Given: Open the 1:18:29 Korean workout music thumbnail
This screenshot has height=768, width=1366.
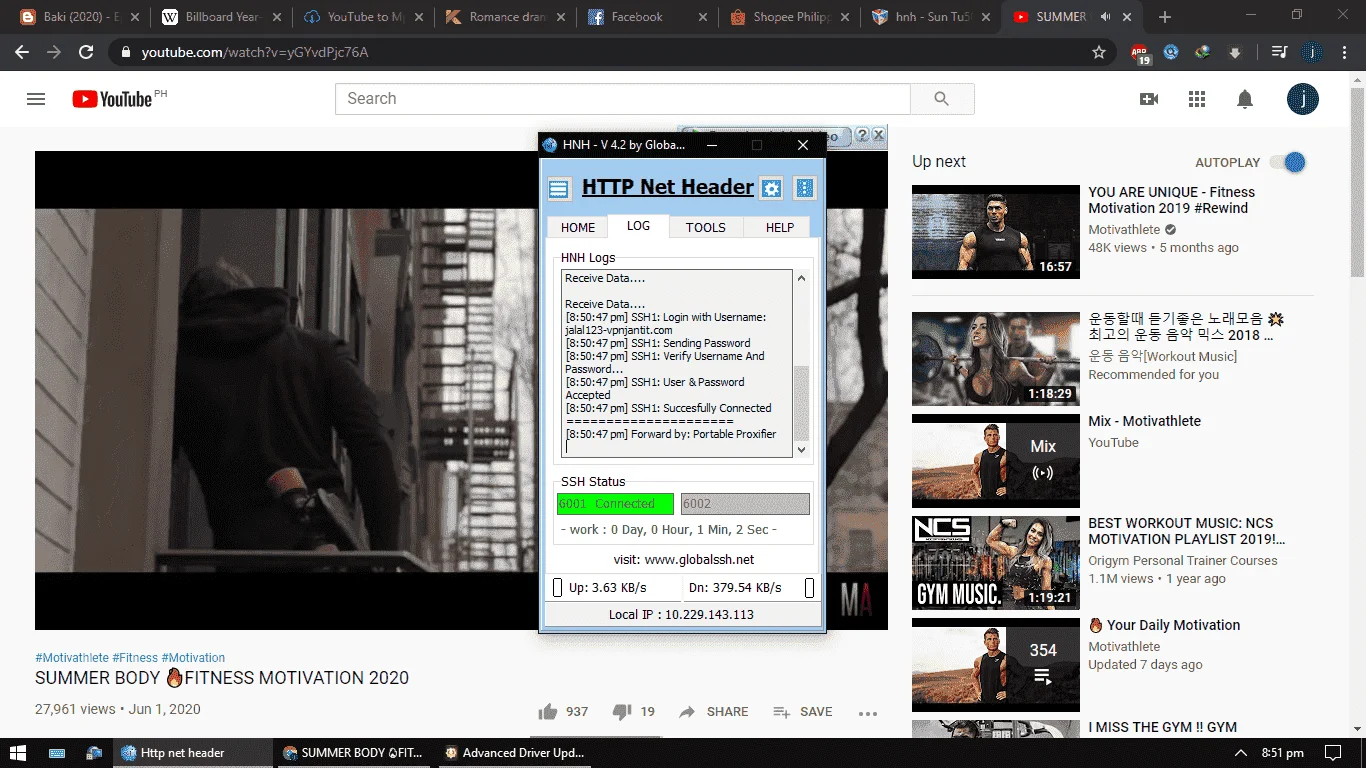Looking at the screenshot, I should pos(996,359).
